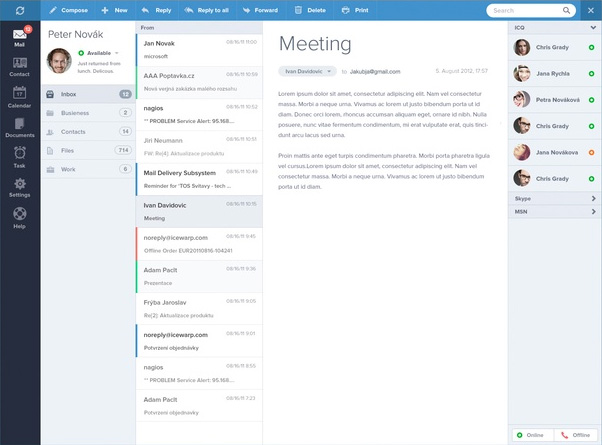Open the Mail section in sidebar
The height and width of the screenshot is (445, 602).
(19, 37)
